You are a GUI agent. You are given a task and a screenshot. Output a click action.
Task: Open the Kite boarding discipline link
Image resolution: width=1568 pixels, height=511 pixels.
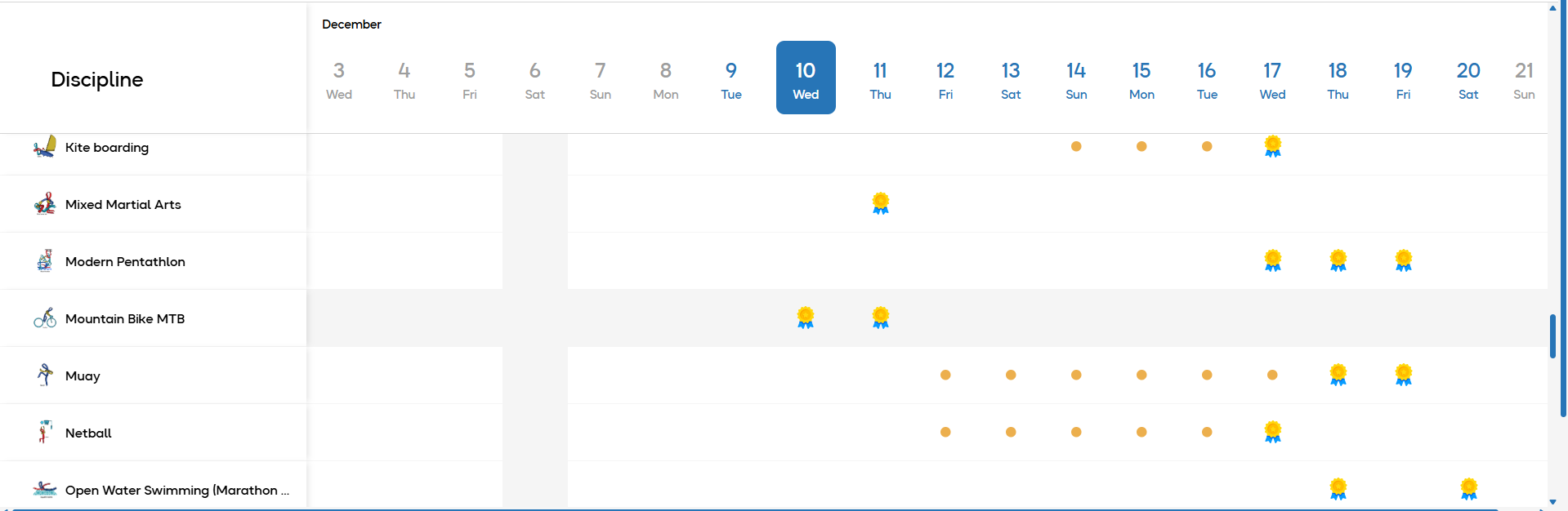click(107, 148)
